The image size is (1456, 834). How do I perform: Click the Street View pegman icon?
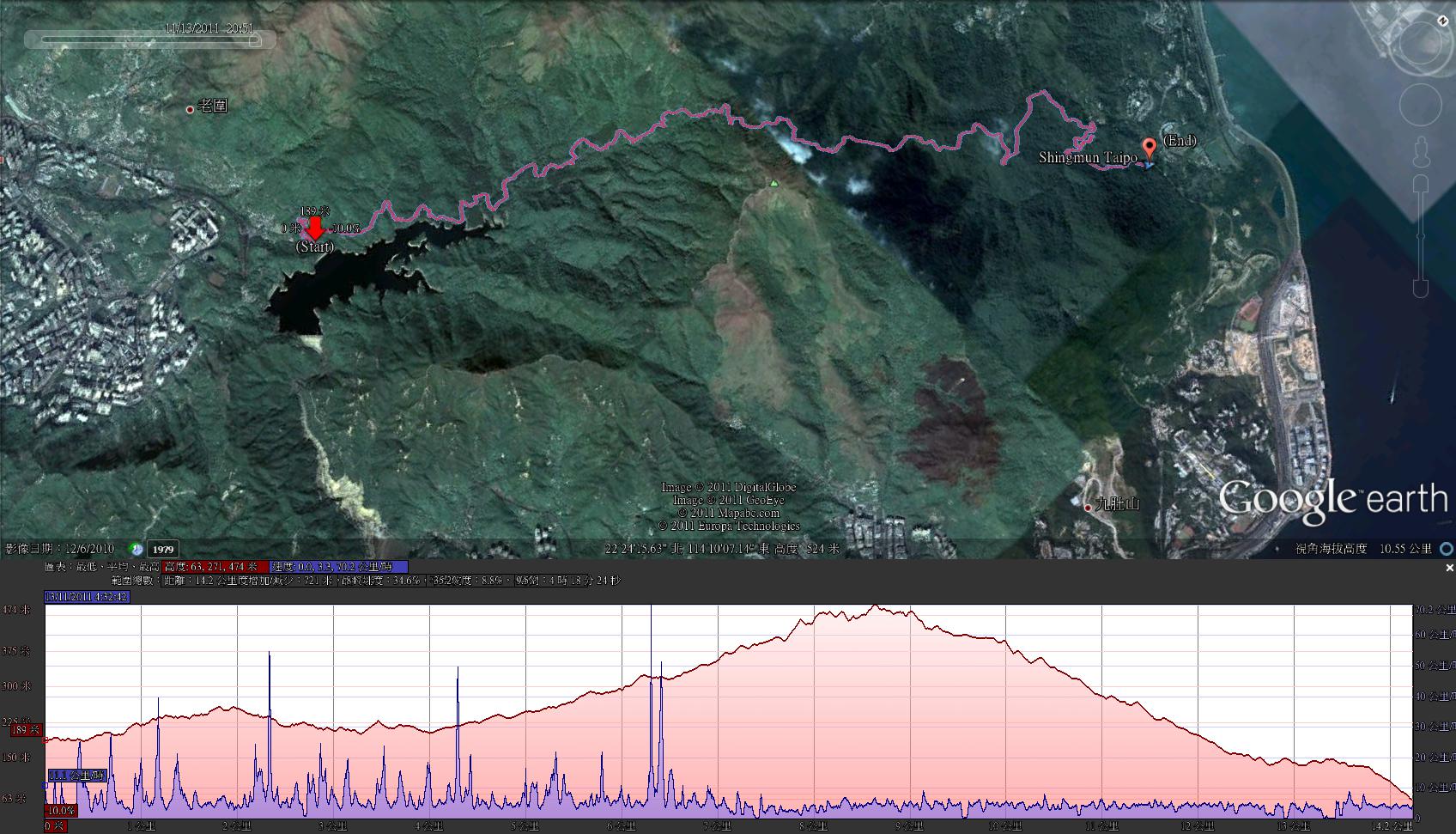(x=1420, y=151)
